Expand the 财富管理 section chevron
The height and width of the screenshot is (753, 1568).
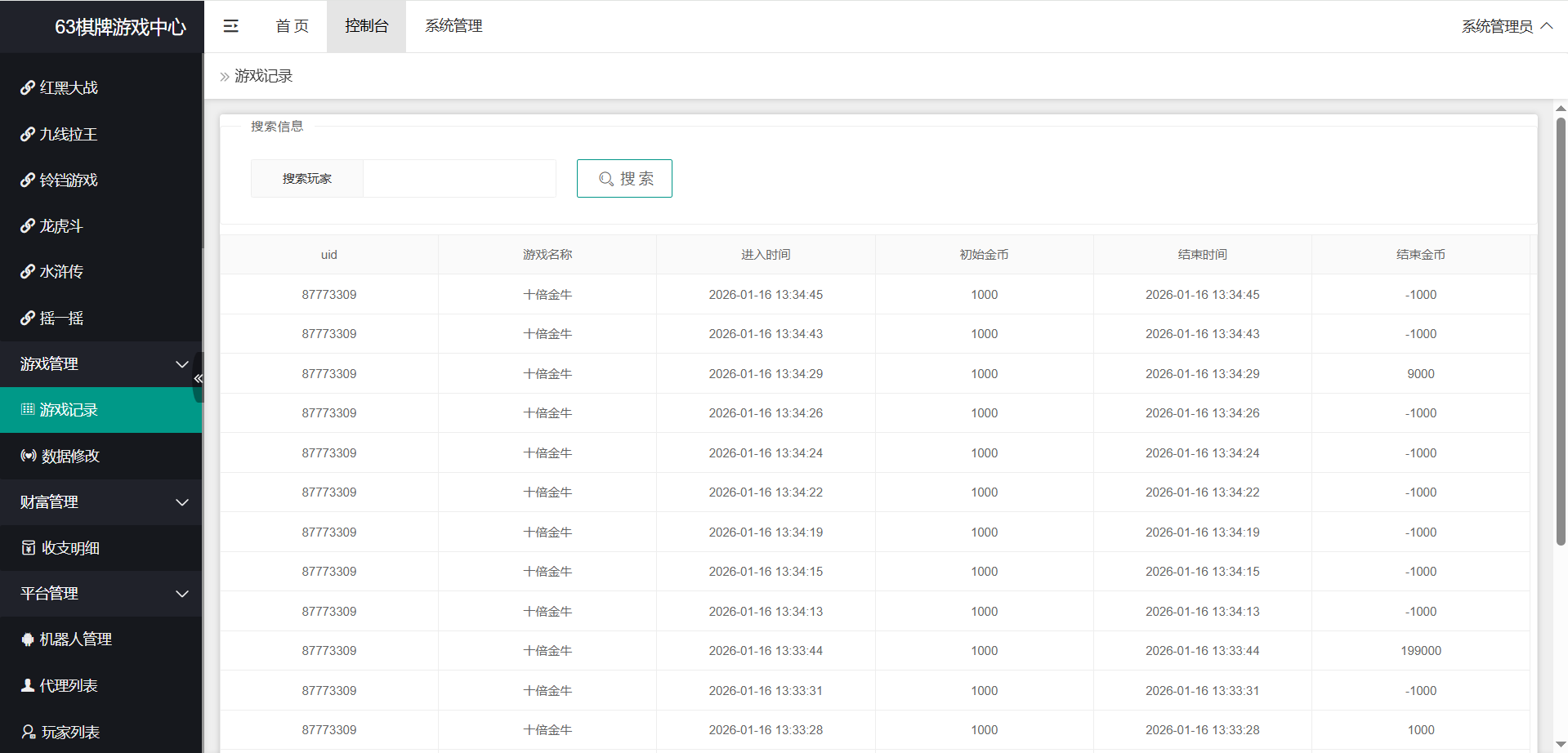coord(182,502)
